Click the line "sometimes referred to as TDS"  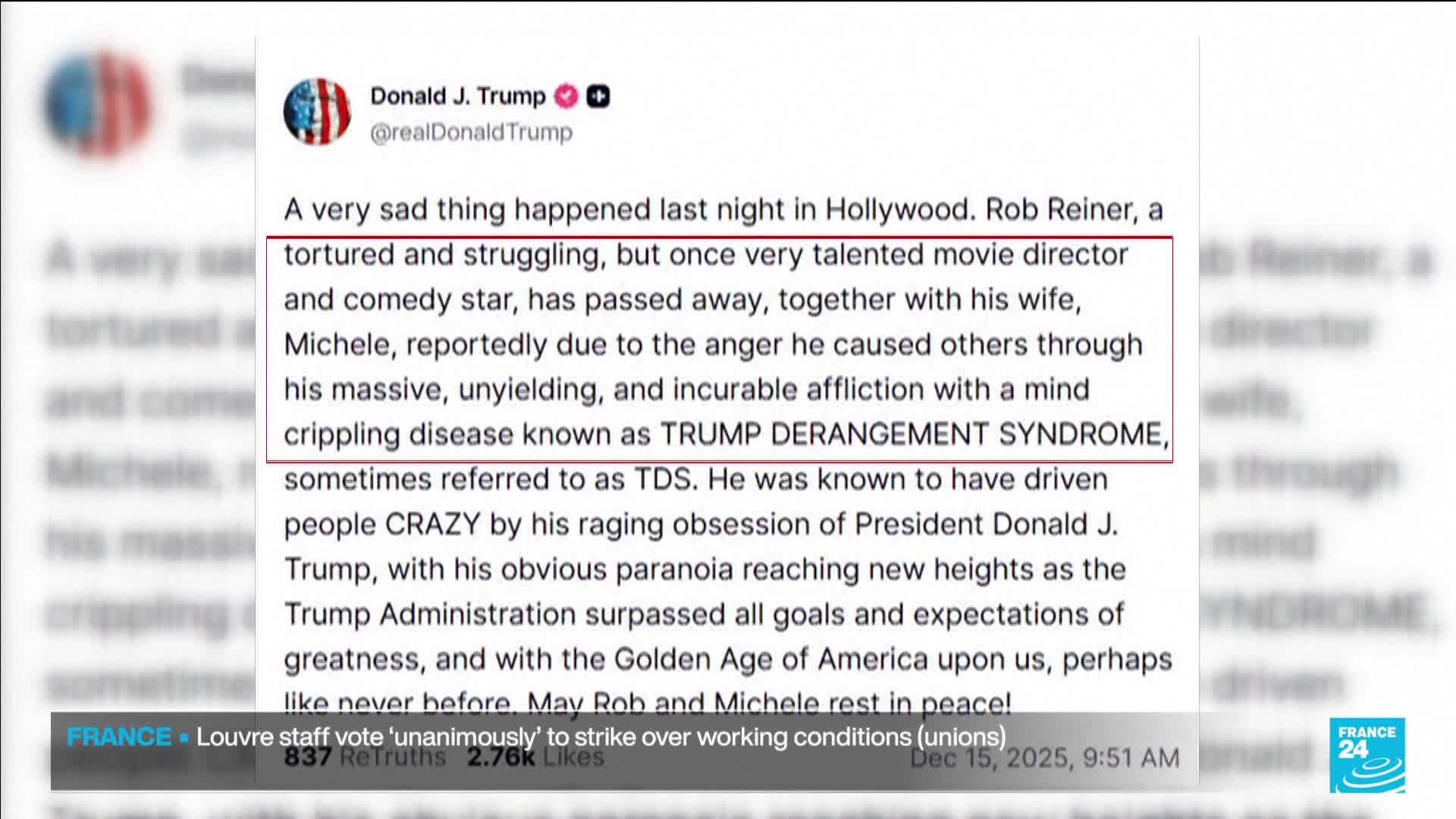pyautogui.click(x=489, y=479)
